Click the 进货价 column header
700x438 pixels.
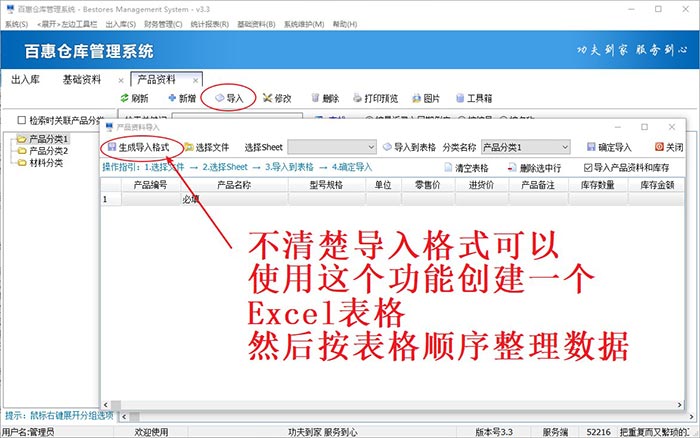[481, 185]
